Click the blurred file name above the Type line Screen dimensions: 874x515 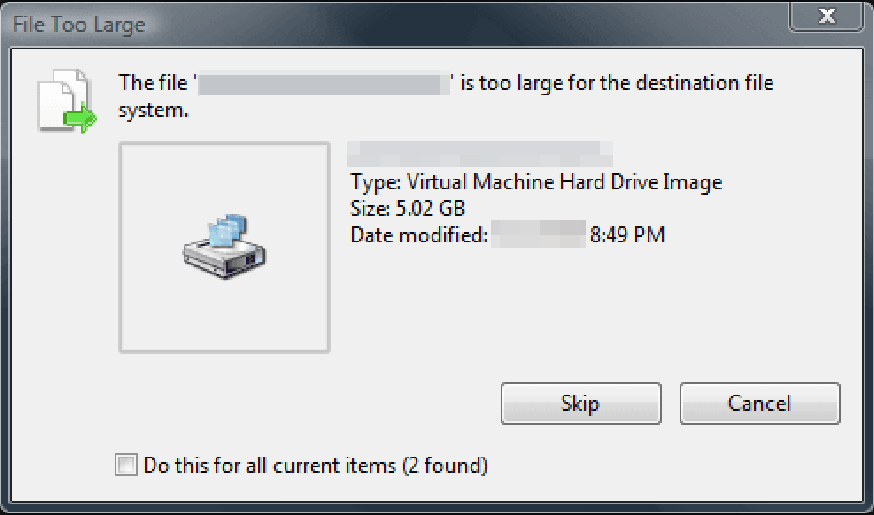[479, 153]
